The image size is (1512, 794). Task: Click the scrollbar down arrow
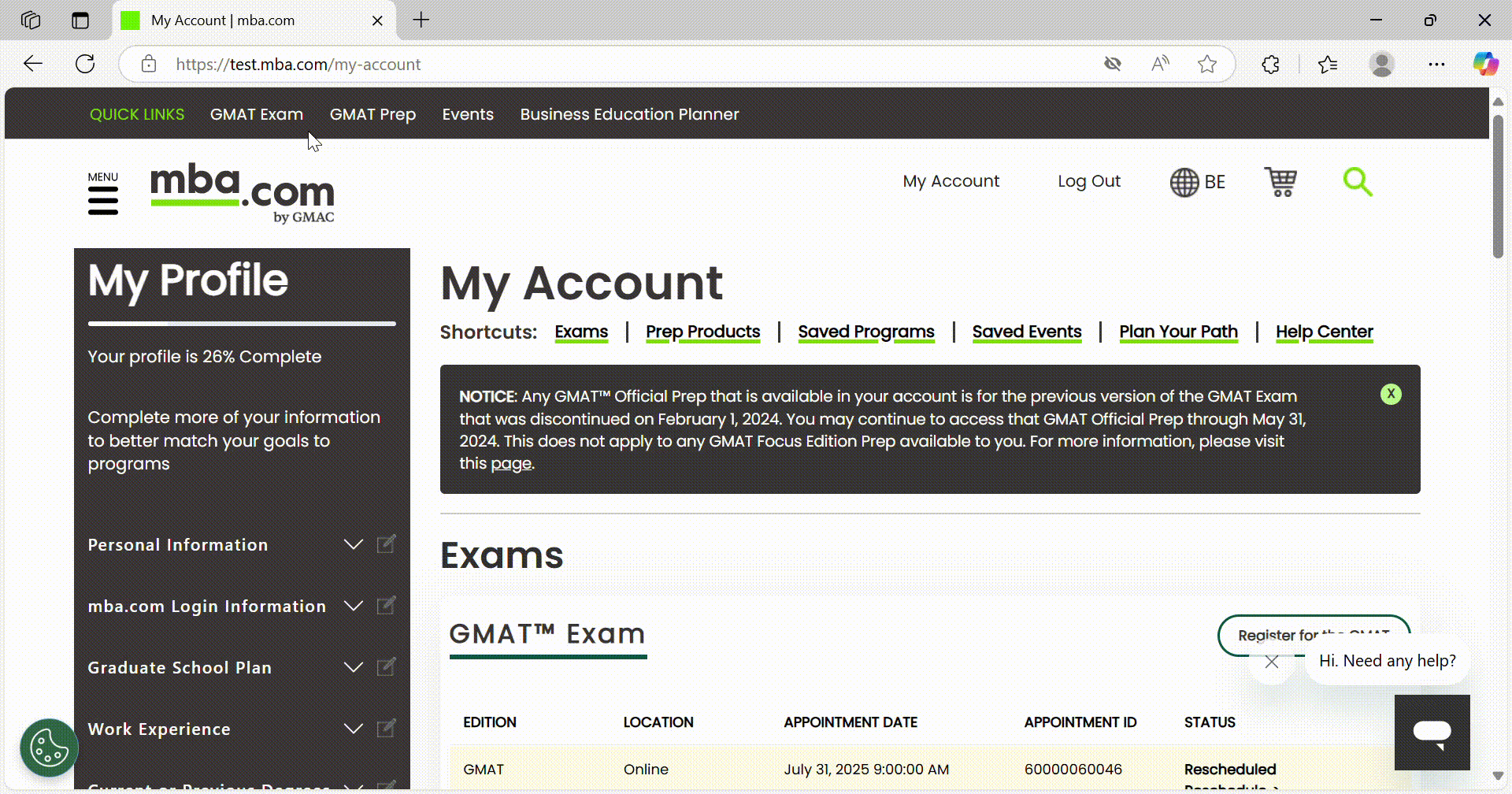pyautogui.click(x=1498, y=776)
